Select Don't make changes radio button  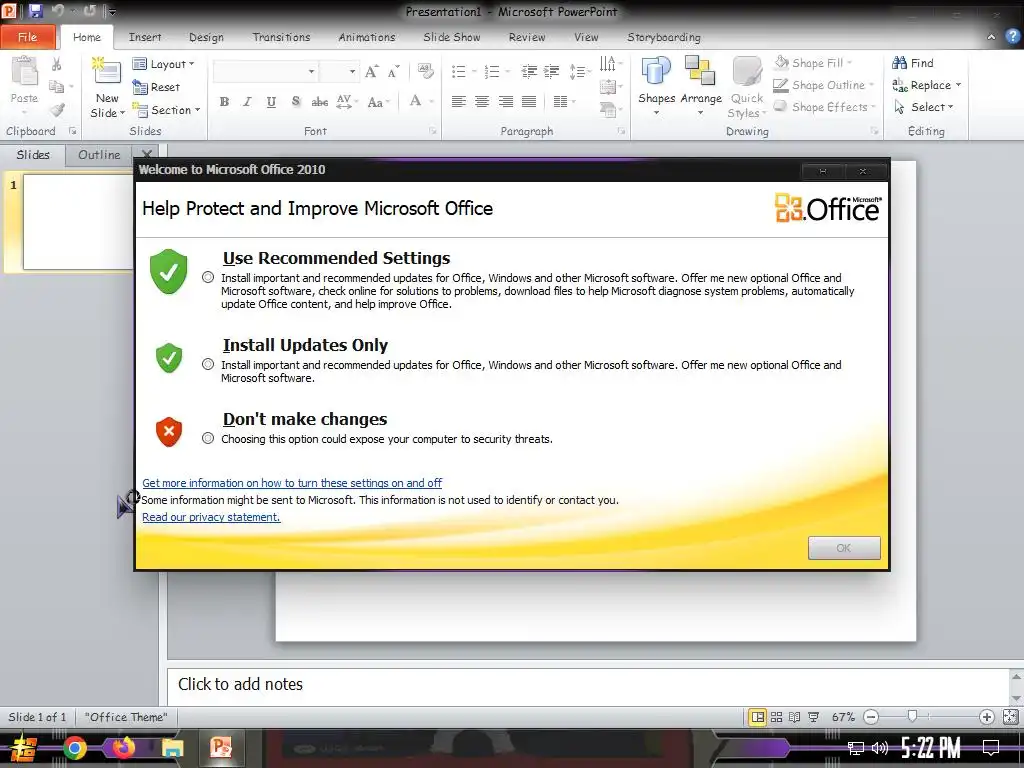click(208, 438)
